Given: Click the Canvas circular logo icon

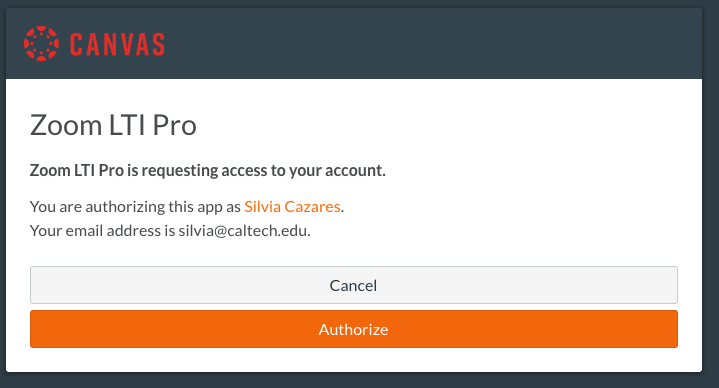Looking at the screenshot, I should pos(41,44).
